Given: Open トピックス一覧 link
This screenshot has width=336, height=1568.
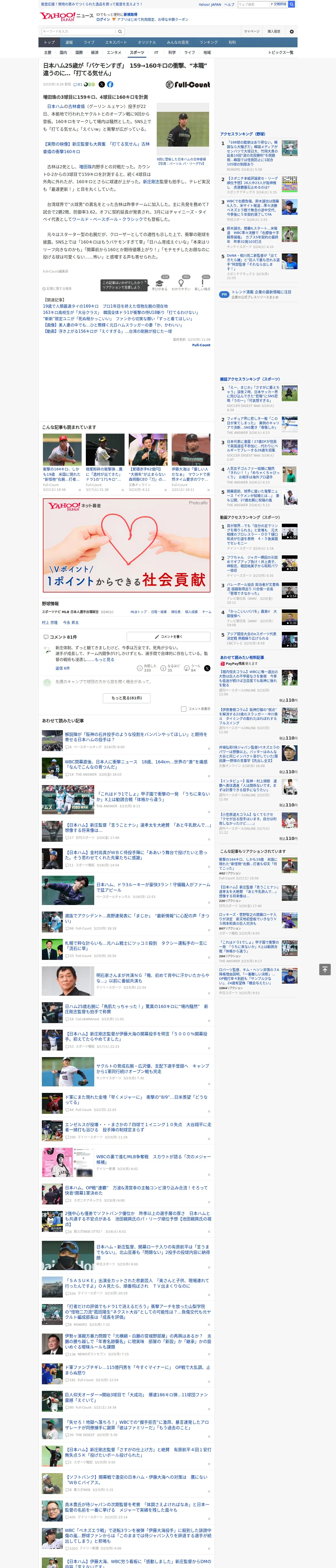Looking at the screenshot, I should tap(281, 52).
